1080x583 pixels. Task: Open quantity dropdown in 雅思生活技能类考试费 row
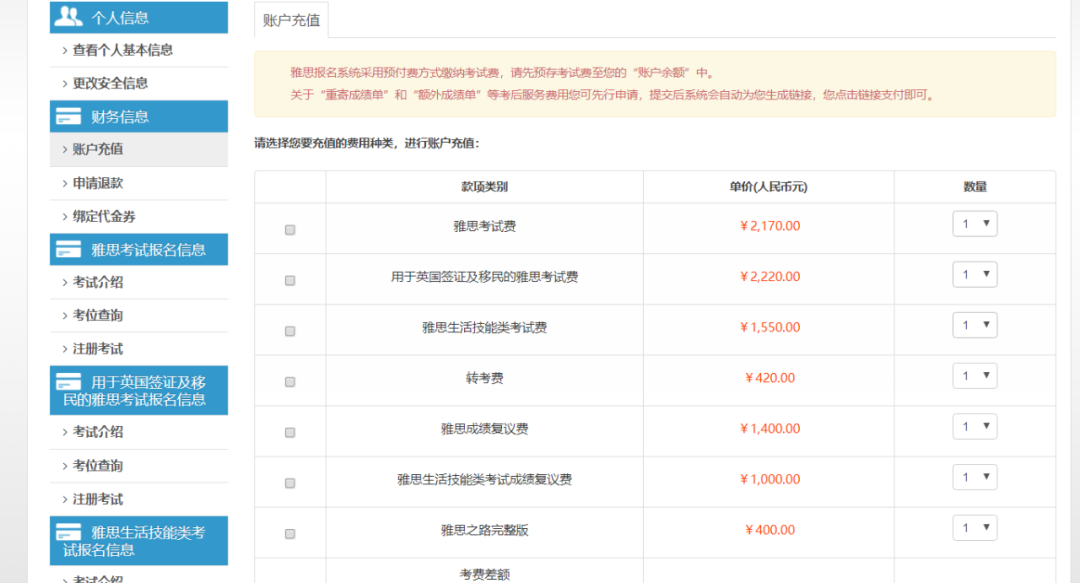pos(975,325)
